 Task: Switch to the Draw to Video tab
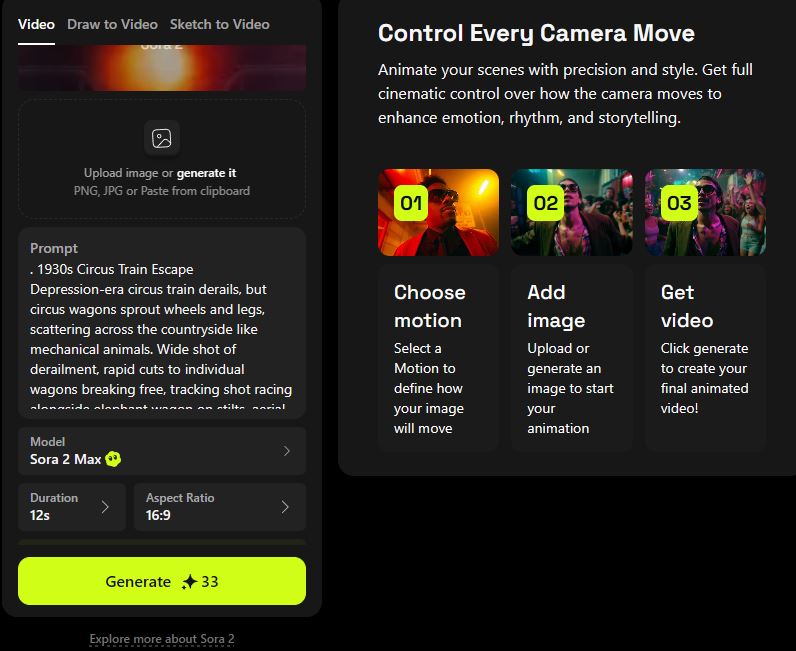[x=112, y=24]
